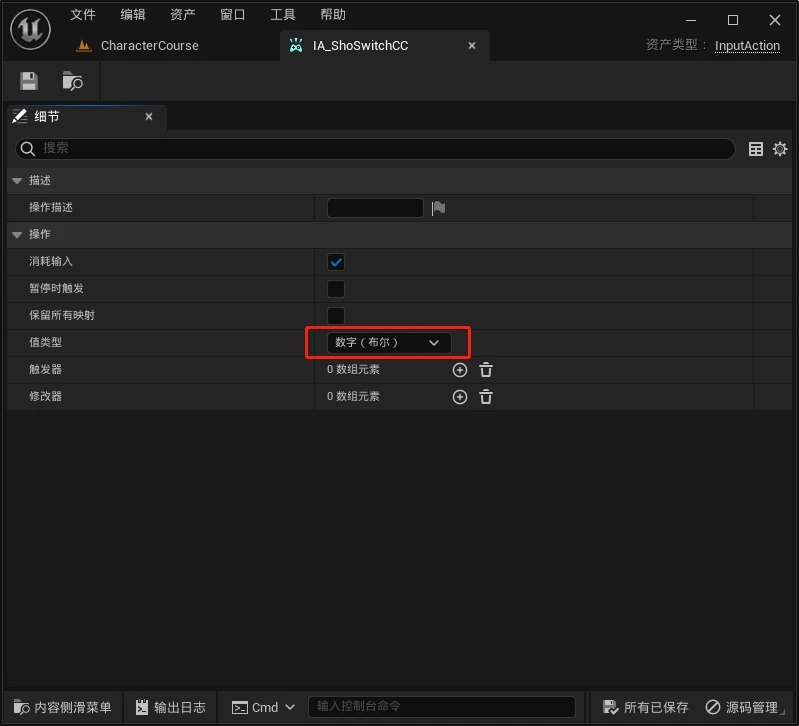Viewport: 799px width, 726px height.
Task: Collapse the 操作 section
Action: pos(17,234)
